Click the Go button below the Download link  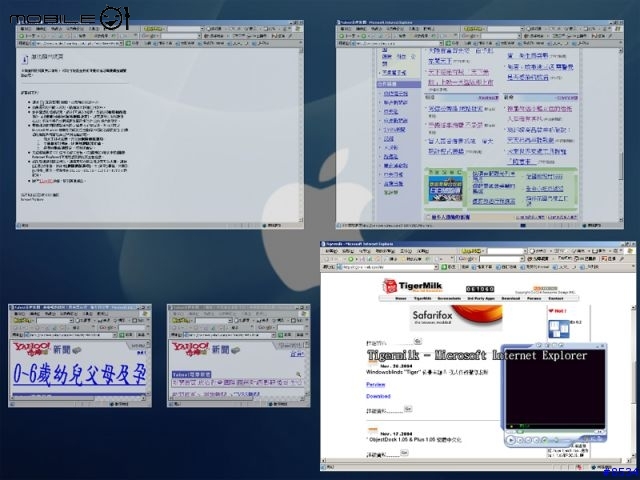click(408, 409)
